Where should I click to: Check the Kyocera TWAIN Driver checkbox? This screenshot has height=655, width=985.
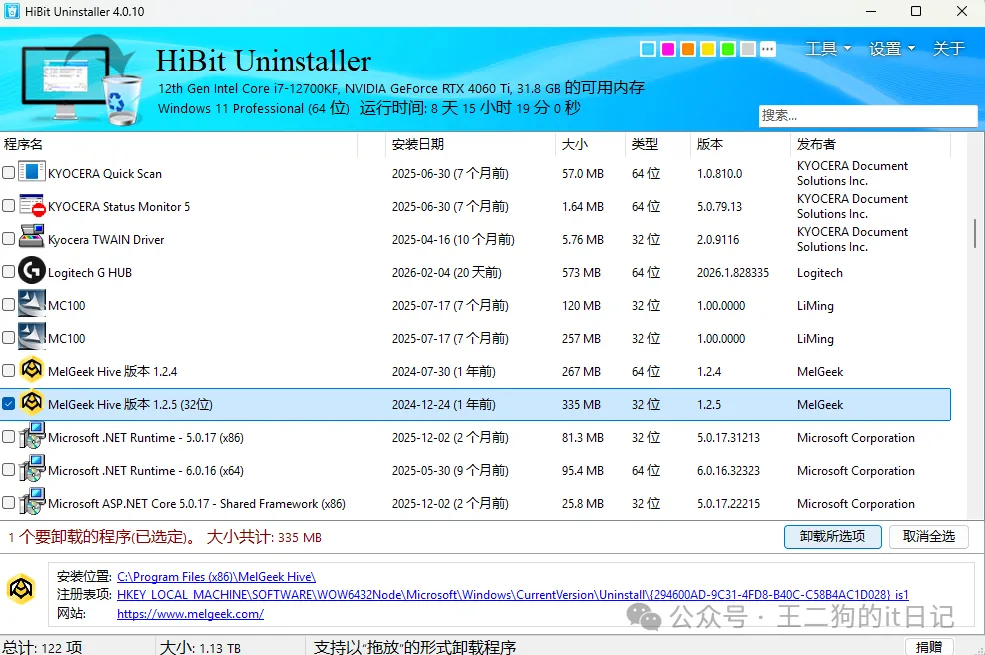pyautogui.click(x=8, y=239)
